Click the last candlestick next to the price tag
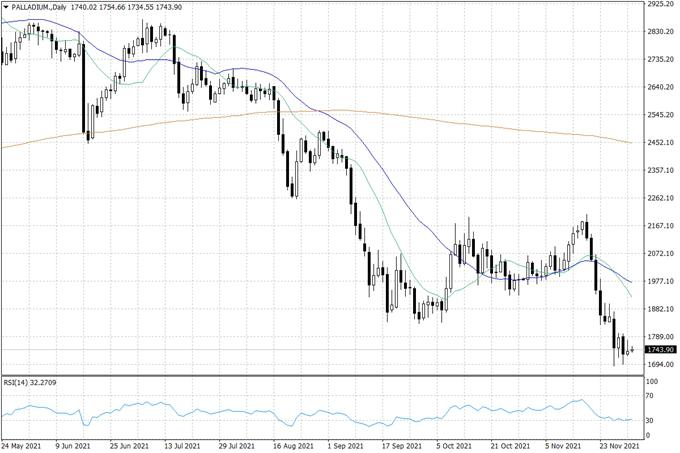This screenshot has height=453, width=680. pos(632,349)
